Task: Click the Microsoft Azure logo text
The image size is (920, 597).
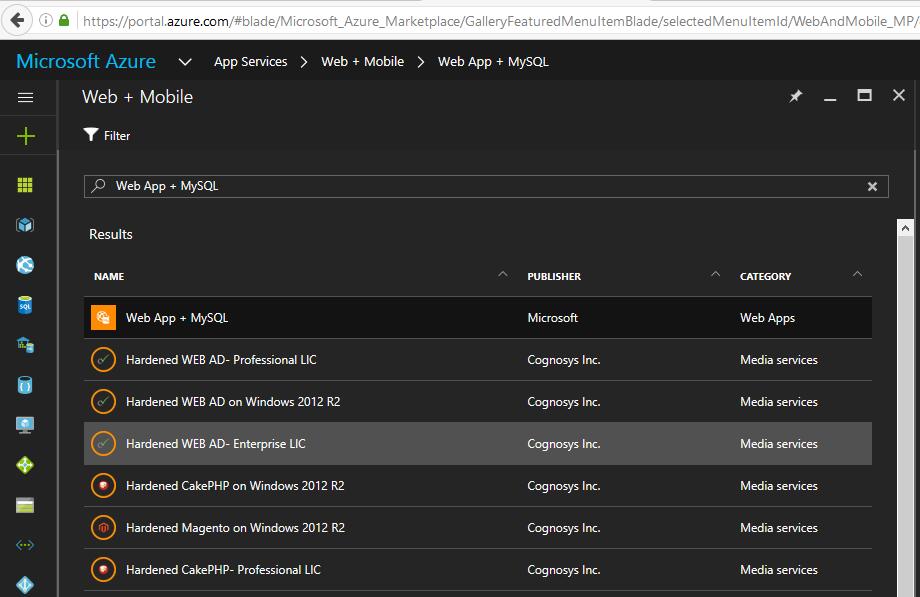Action: 86,61
